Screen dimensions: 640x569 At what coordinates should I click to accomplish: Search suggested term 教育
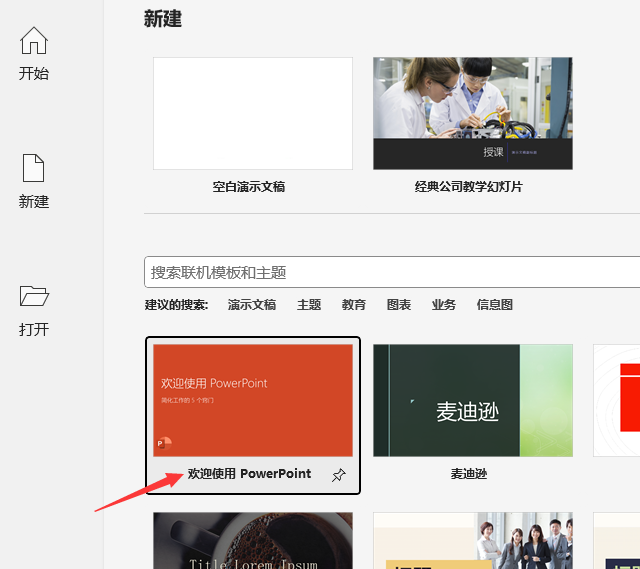pyautogui.click(x=354, y=305)
